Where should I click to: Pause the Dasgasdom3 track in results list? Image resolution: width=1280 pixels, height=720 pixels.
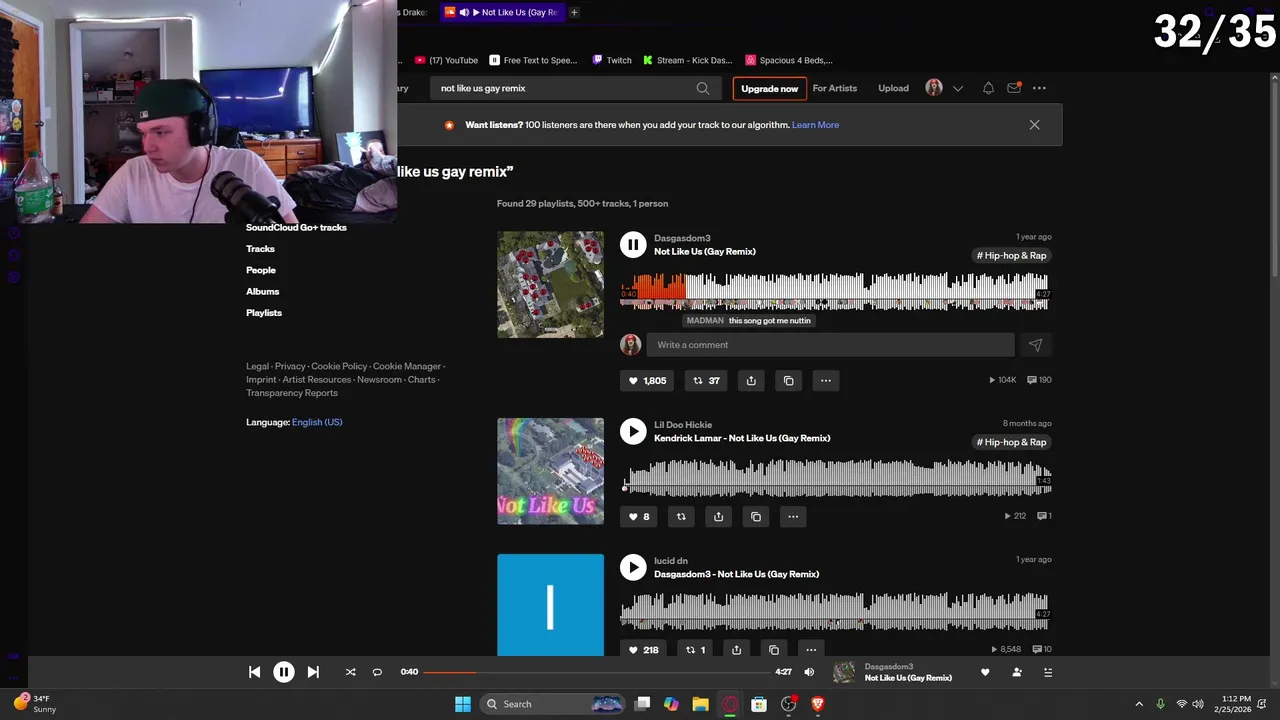pos(633,244)
